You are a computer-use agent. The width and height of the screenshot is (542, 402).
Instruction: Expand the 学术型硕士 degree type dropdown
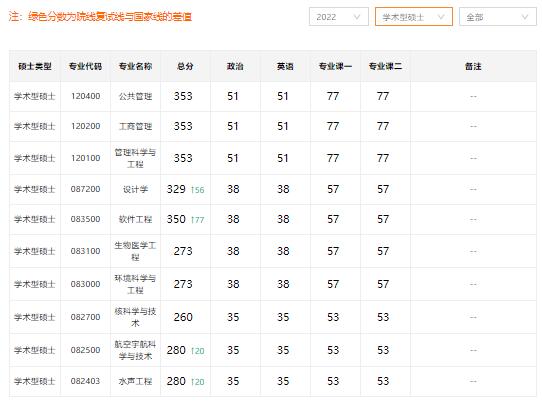pos(413,17)
